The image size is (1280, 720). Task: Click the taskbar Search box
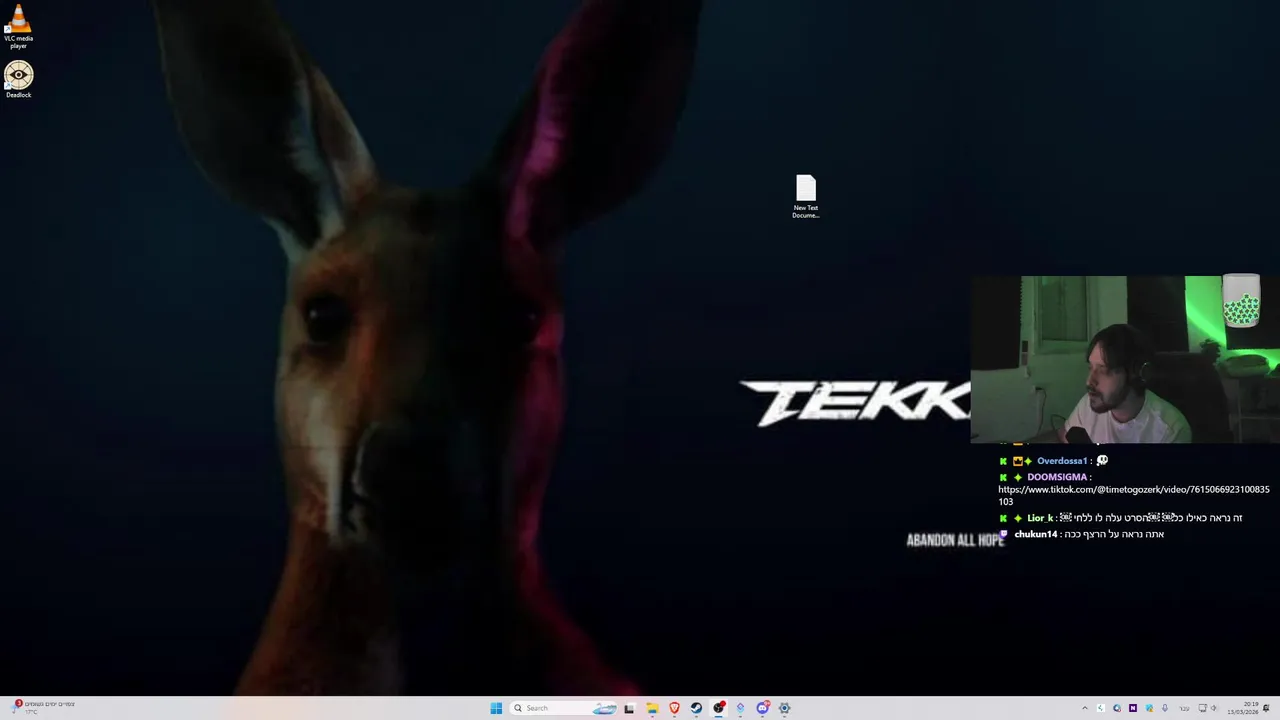tap(563, 708)
